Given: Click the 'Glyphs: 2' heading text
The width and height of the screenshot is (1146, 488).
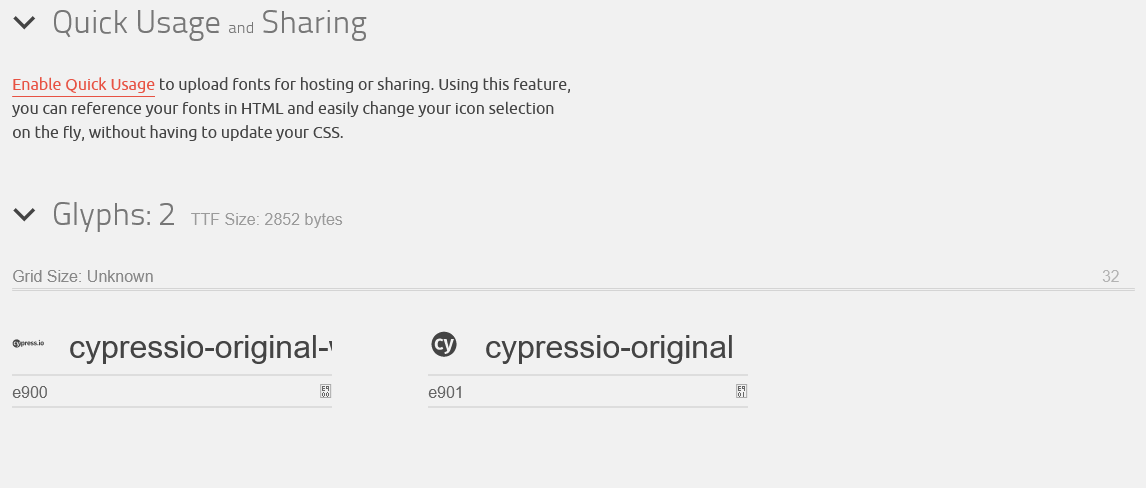Looking at the screenshot, I should click(113, 214).
